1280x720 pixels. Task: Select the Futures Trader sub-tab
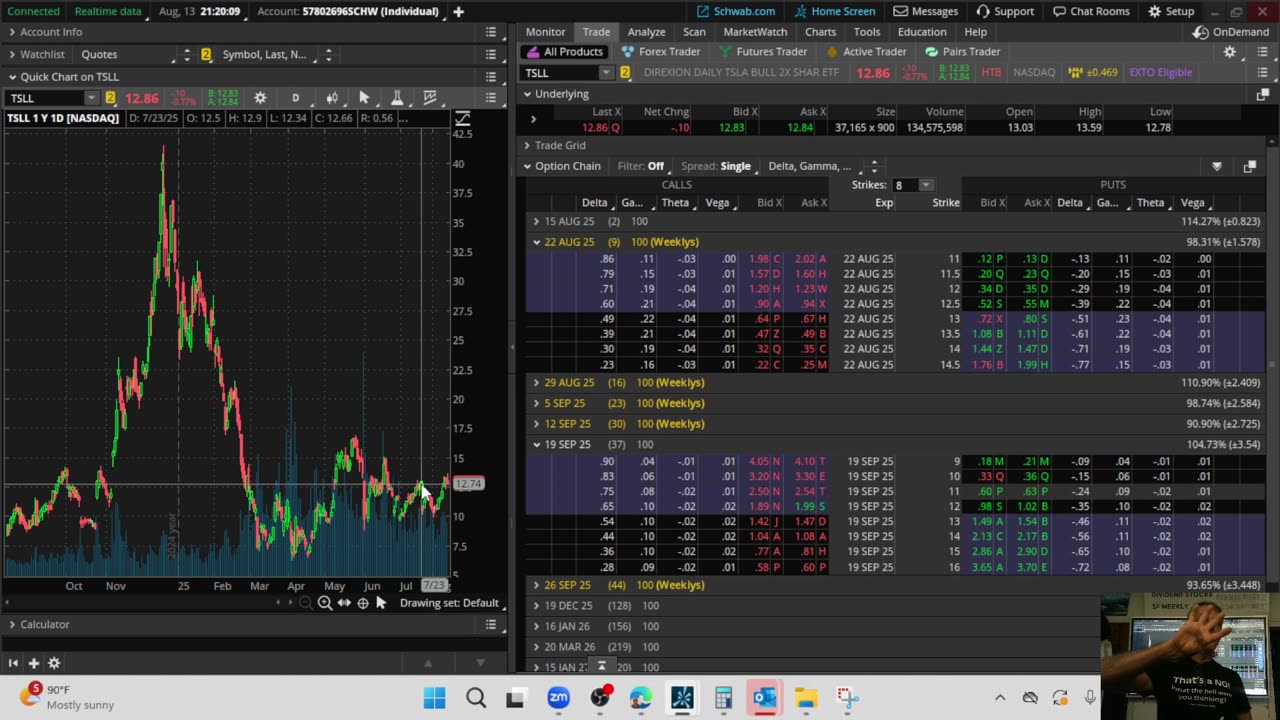[x=762, y=52]
